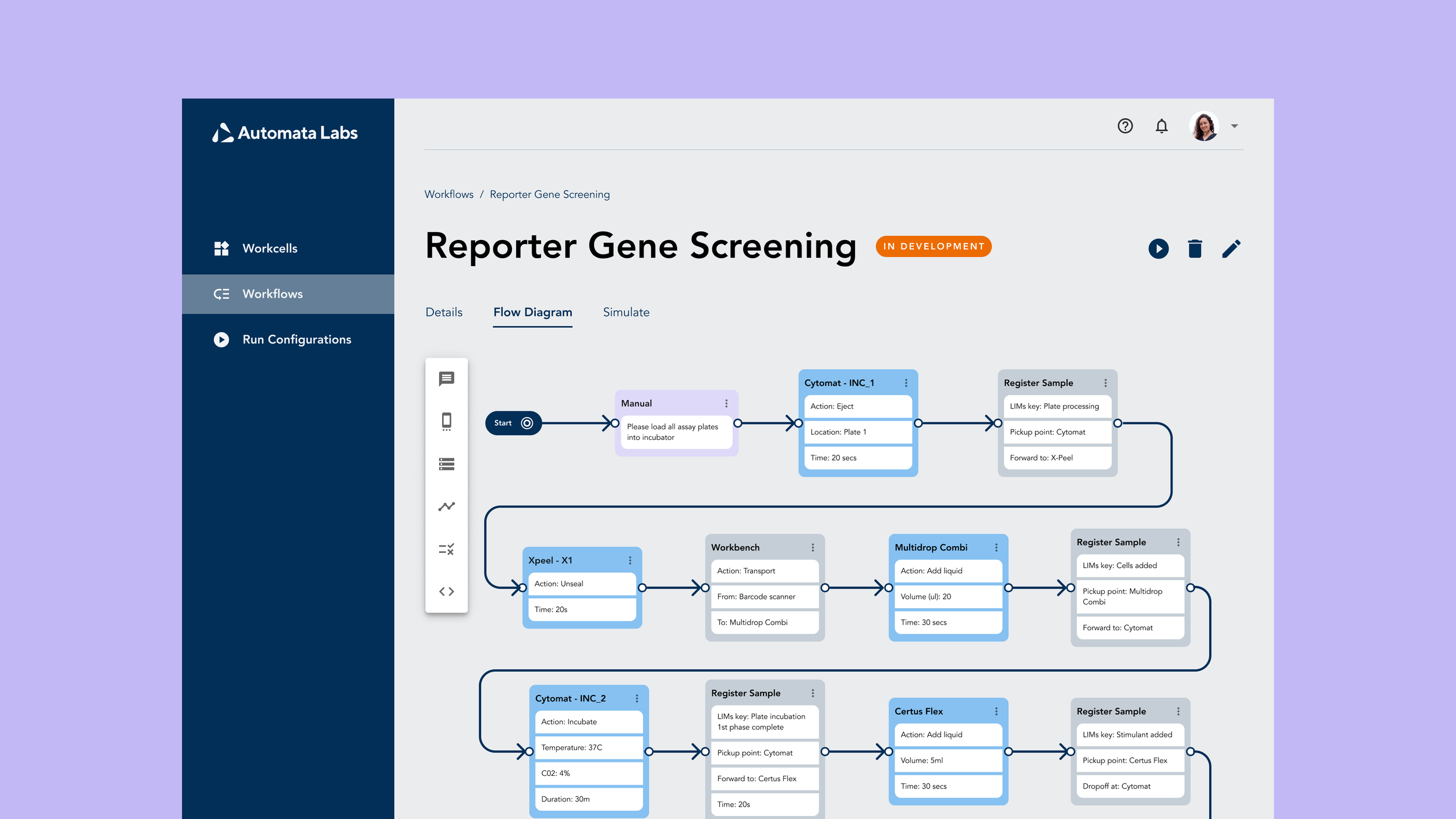
Task: Click the Start node in the diagram
Action: point(513,423)
